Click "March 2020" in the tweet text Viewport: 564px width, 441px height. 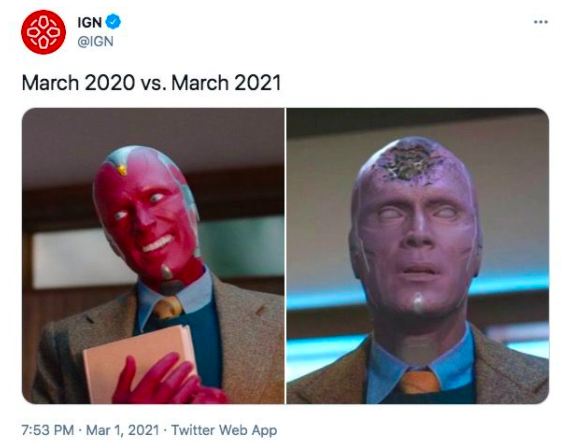tap(78, 83)
